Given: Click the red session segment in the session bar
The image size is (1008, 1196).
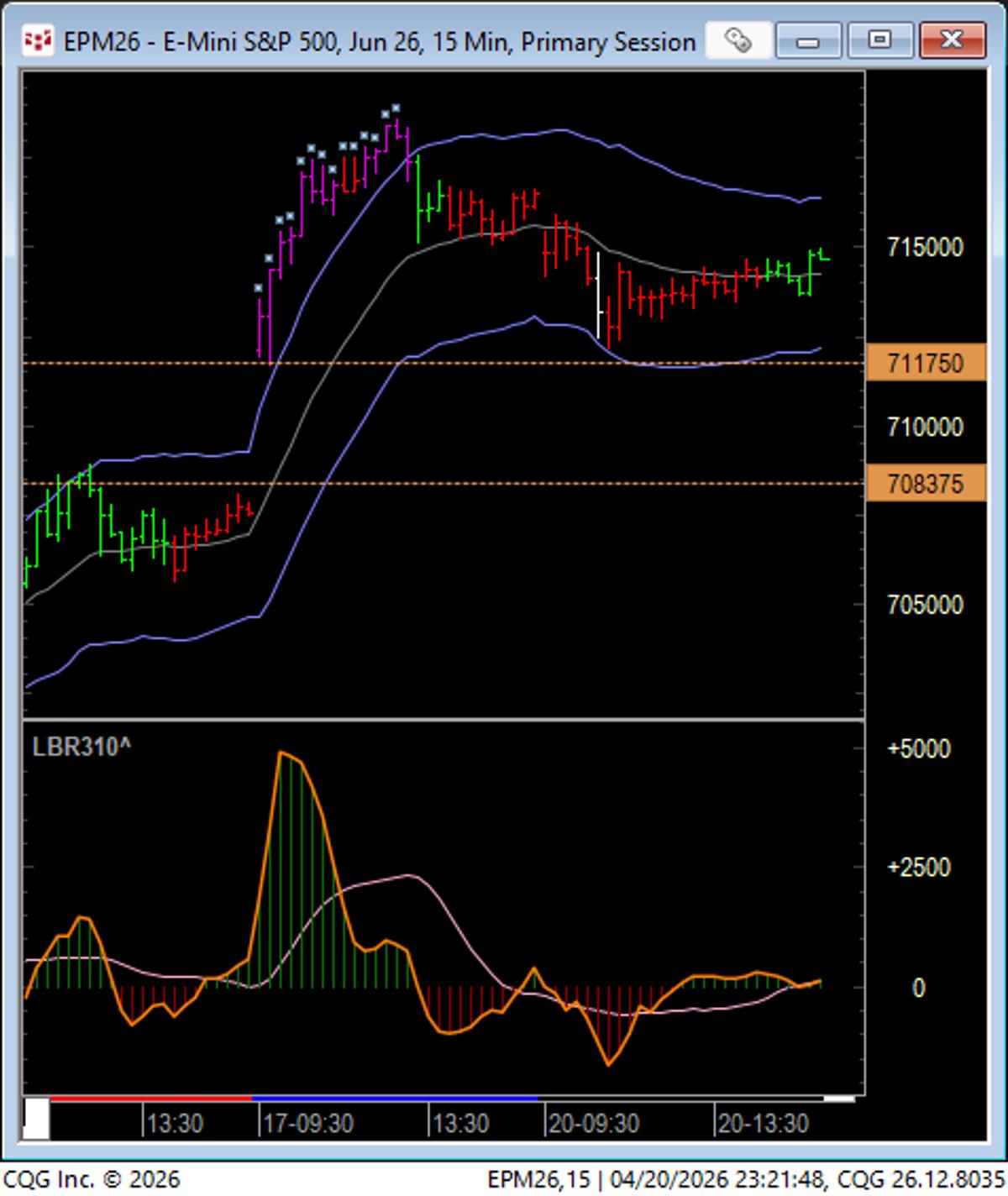Looking at the screenshot, I should [151, 1098].
